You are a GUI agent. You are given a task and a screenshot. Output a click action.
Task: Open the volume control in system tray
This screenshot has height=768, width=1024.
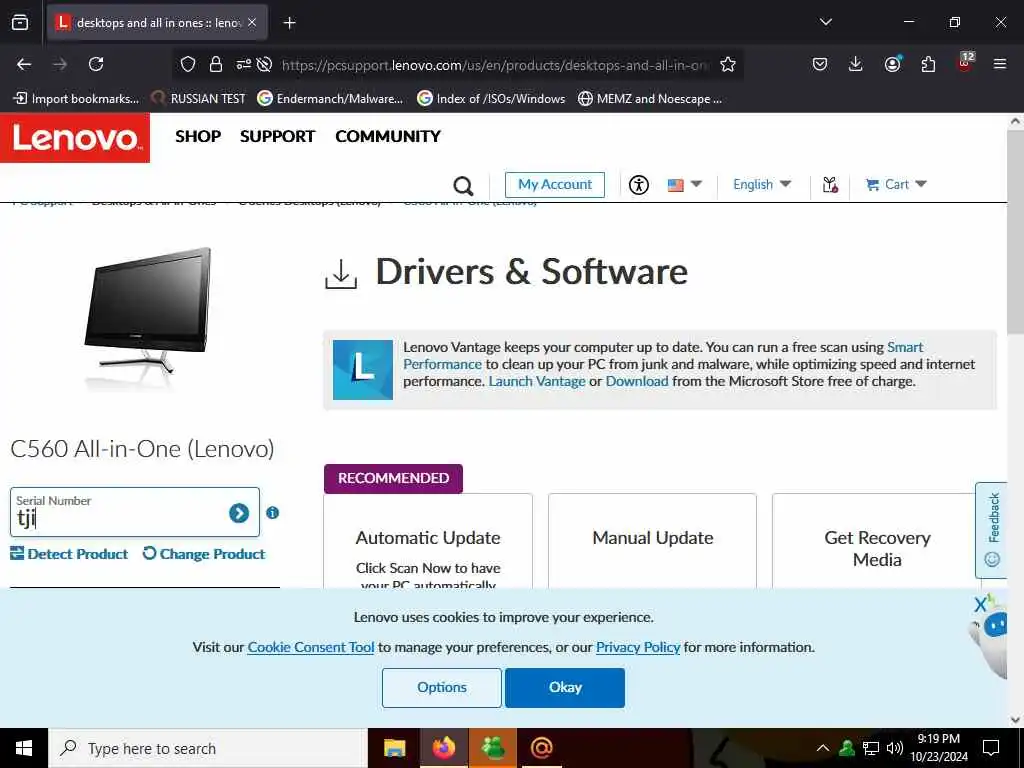coord(895,748)
